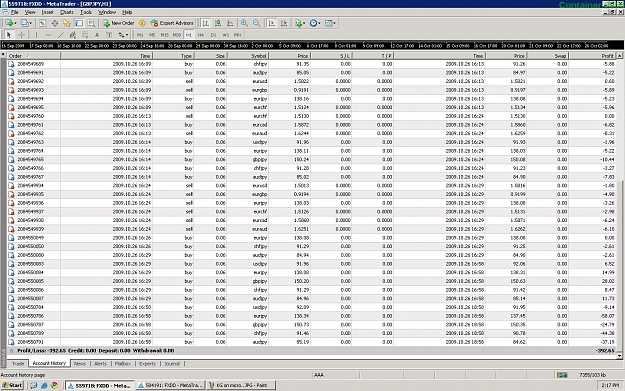Click the New Order button

(x=119, y=23)
